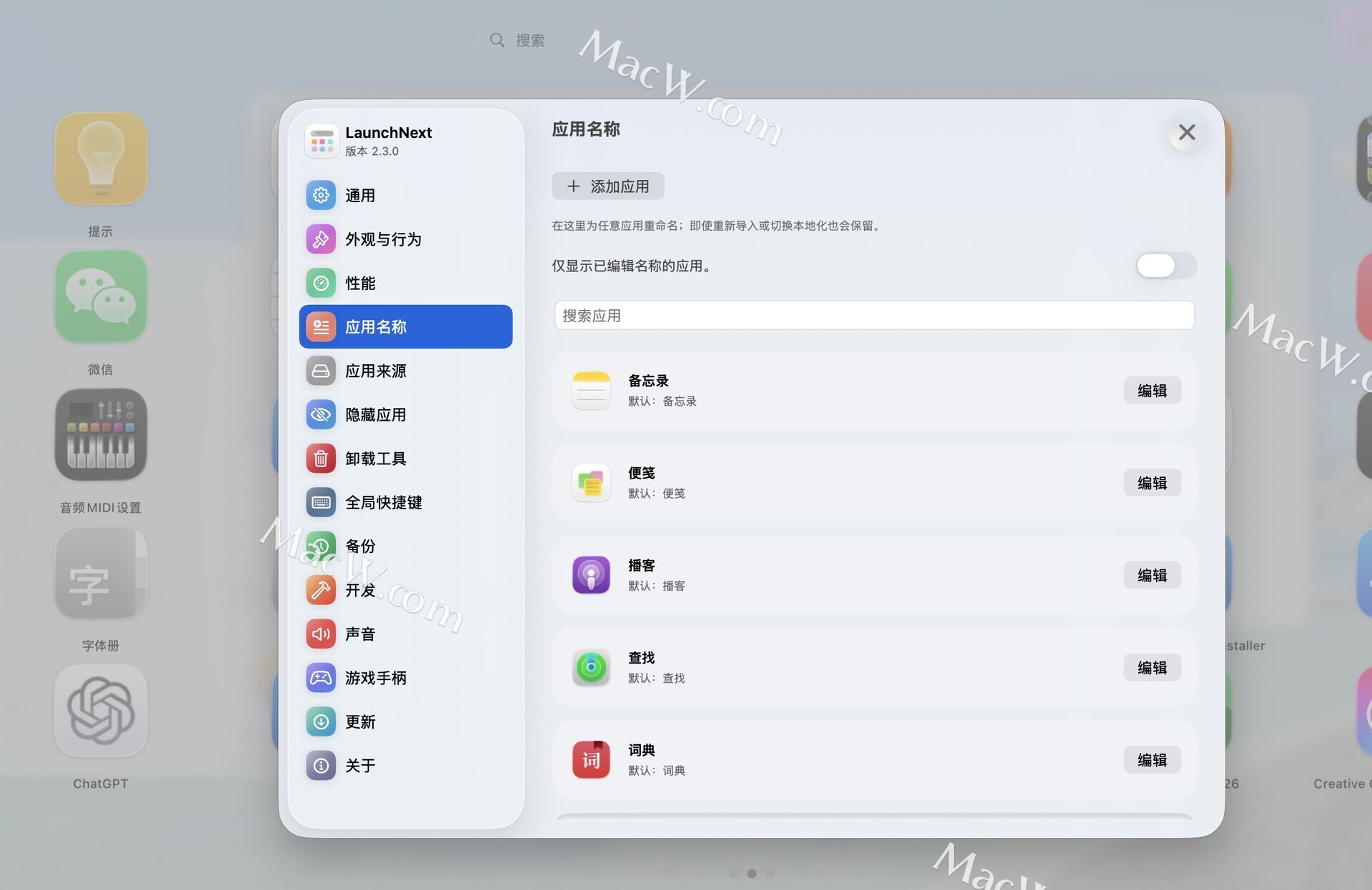
Task: Launch ChatGPT from the background launcher
Action: 101,711
